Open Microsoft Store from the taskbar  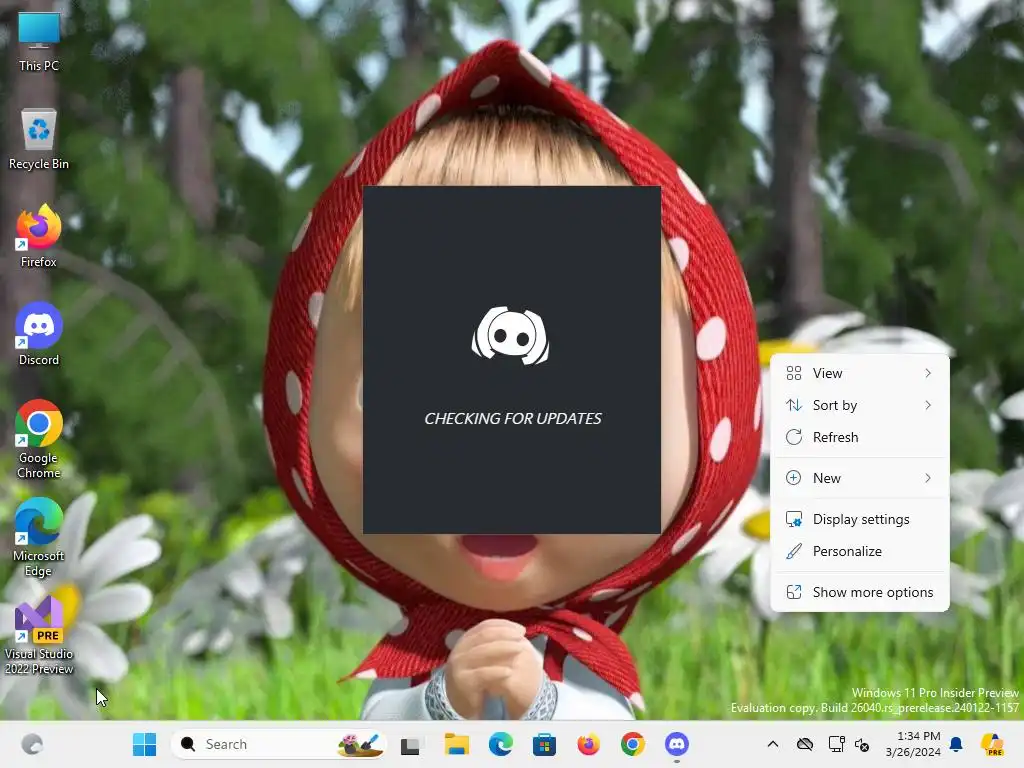[544, 744]
